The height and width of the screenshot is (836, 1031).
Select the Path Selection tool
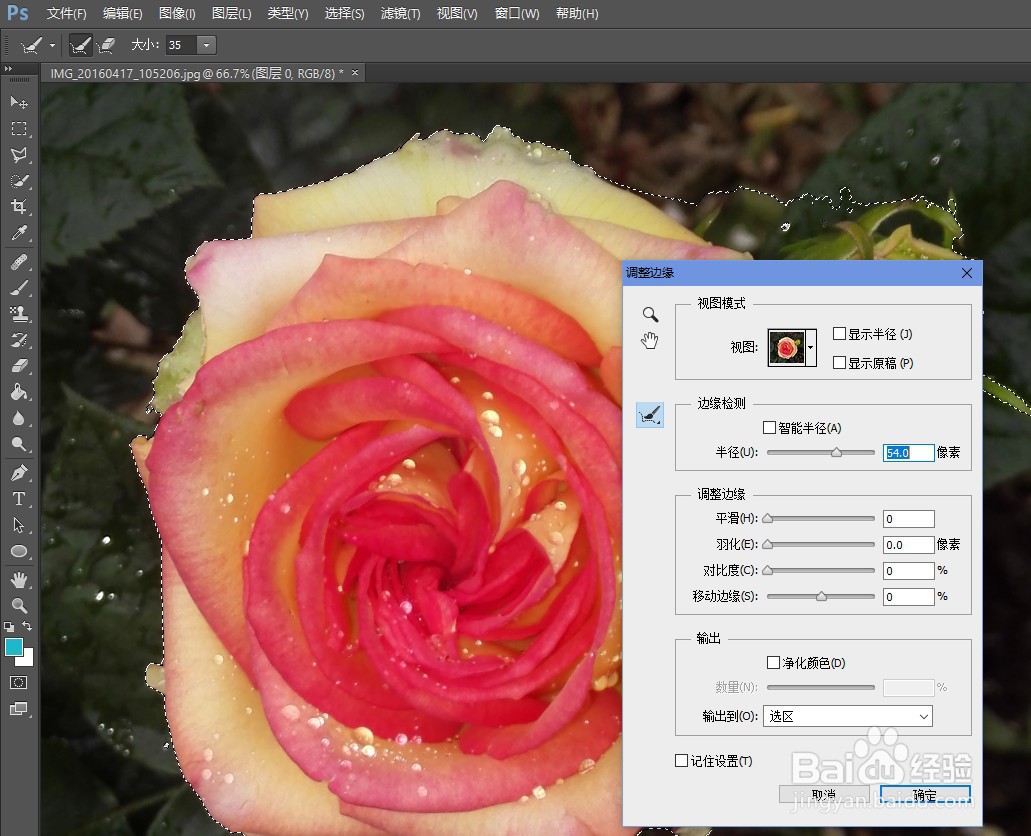pos(19,525)
